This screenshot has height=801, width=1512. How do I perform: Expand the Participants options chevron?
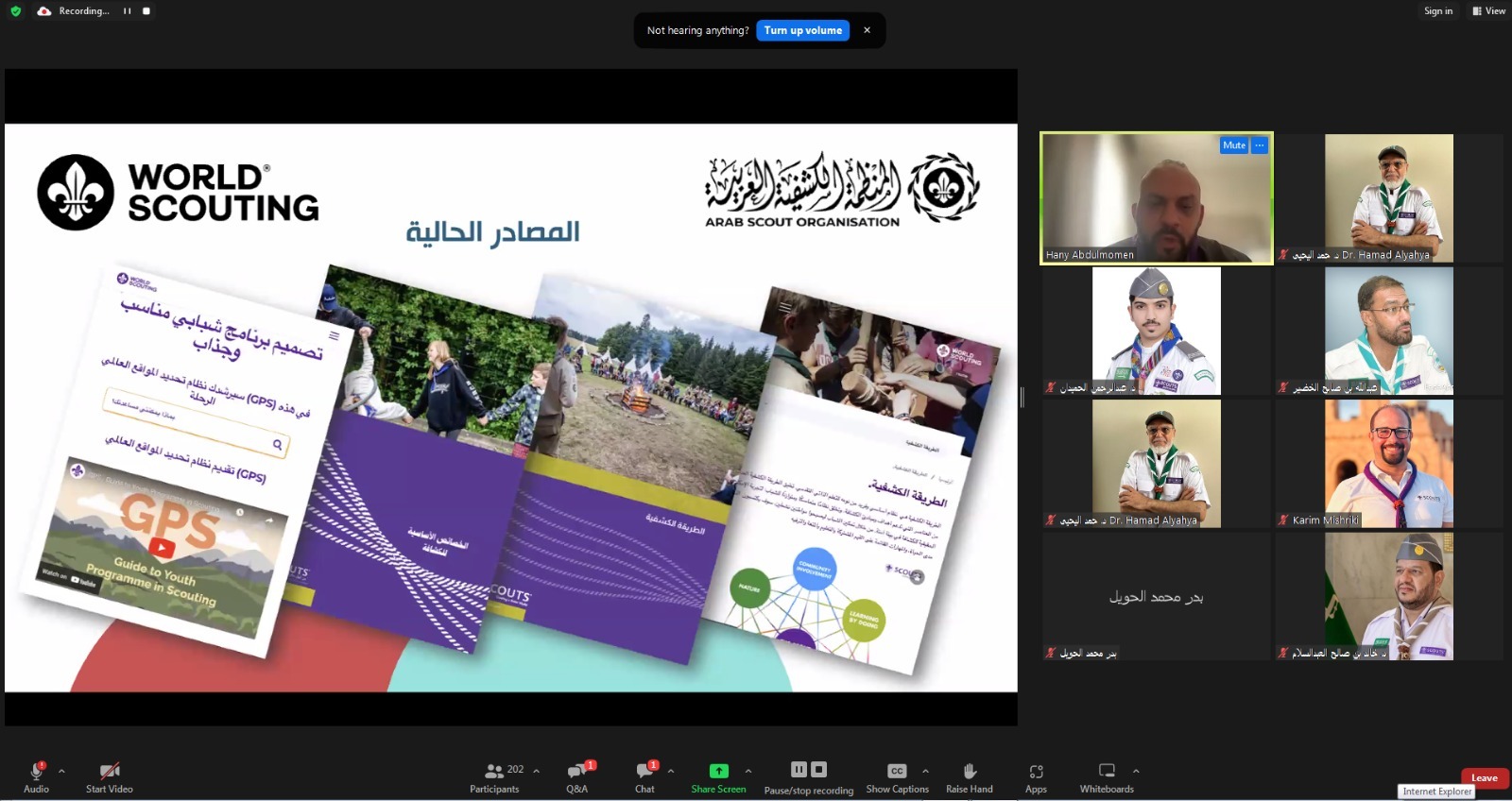click(x=536, y=771)
